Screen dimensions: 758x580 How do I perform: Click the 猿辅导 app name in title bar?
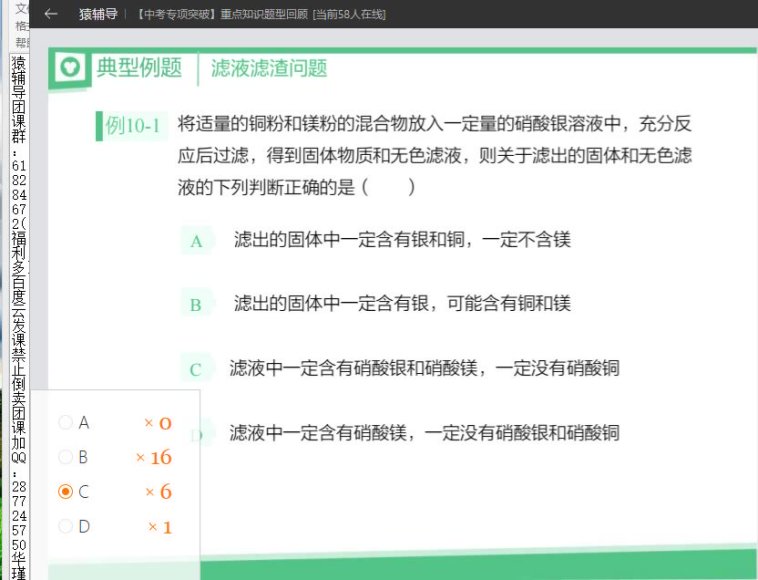[98, 14]
